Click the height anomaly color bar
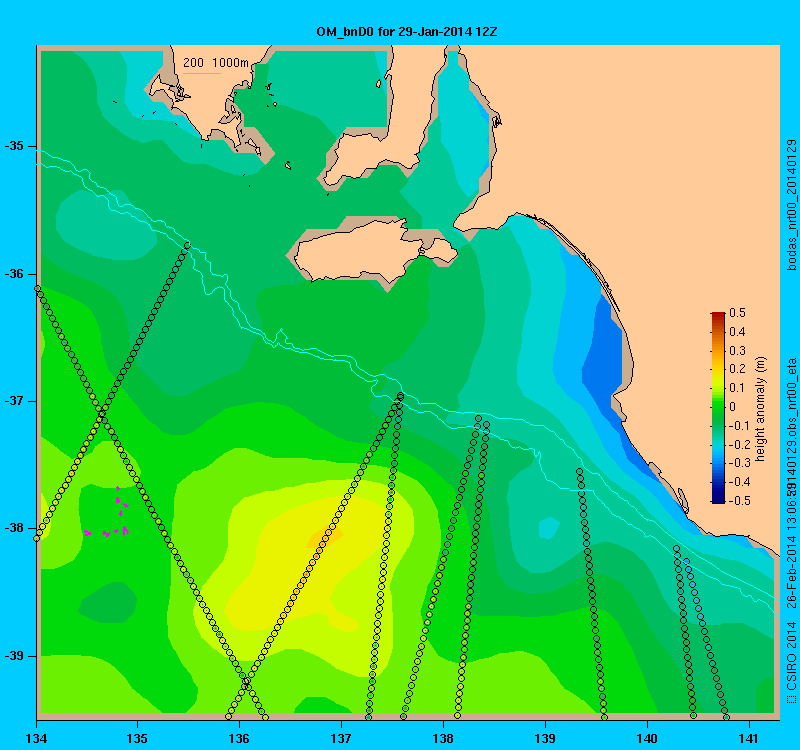This screenshot has width=800, height=750. (718, 407)
